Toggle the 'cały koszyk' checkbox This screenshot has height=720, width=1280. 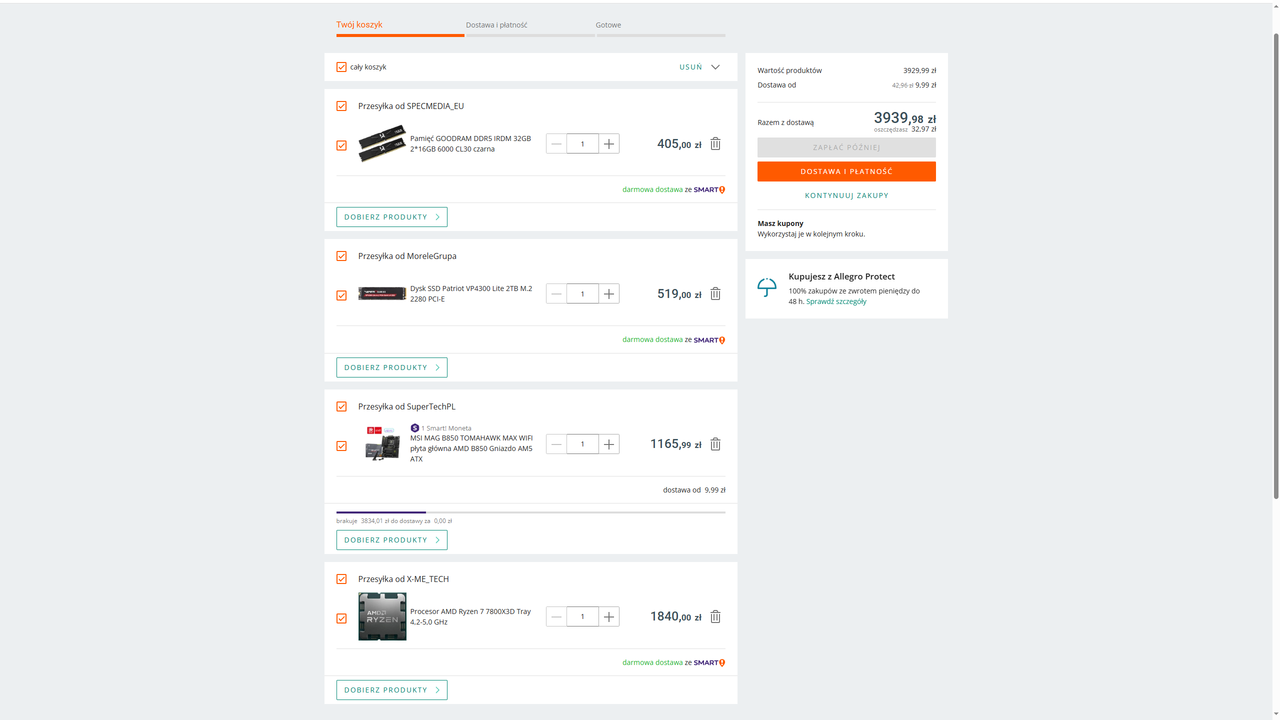pos(341,67)
